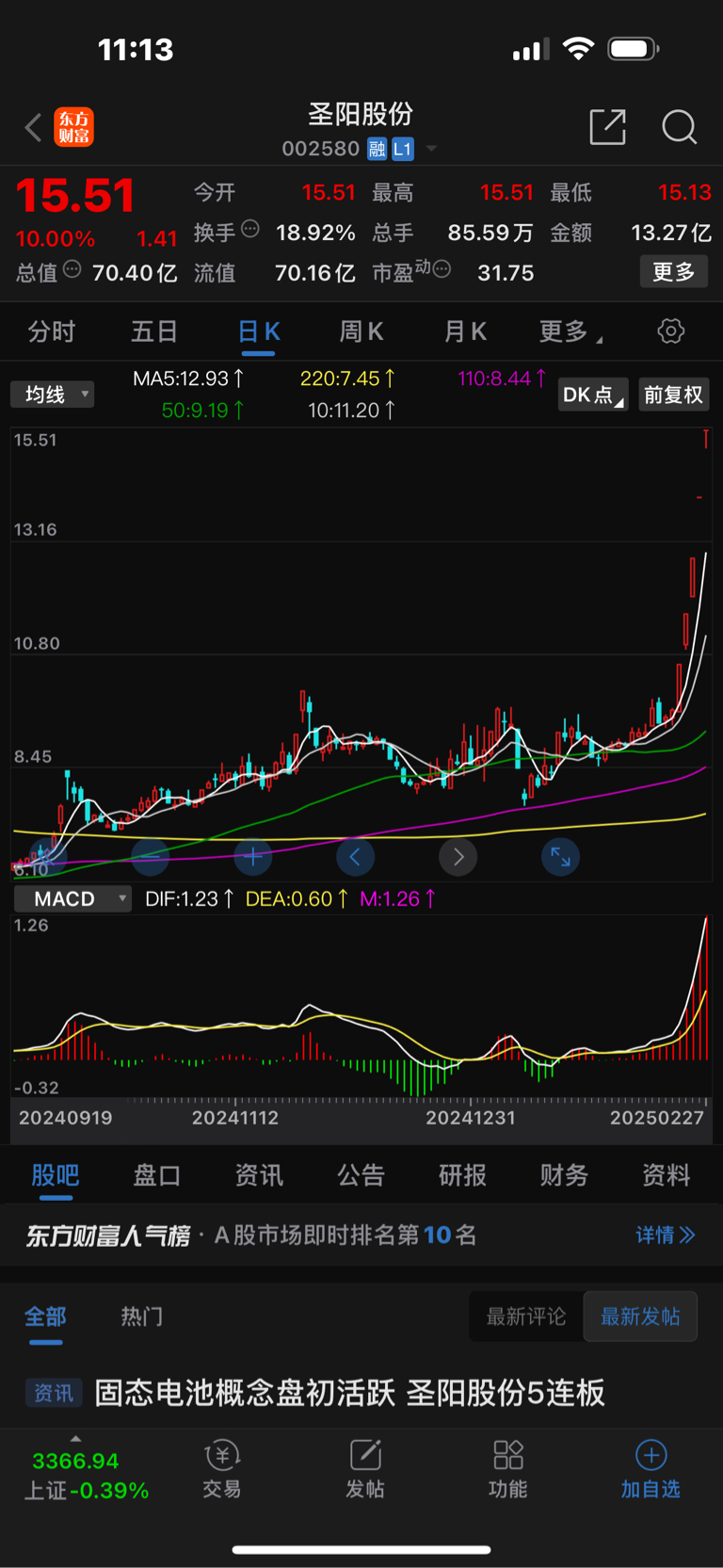Image resolution: width=723 pixels, height=1568 pixels.
Task: Select the 股吧 tab
Action: (56, 1174)
